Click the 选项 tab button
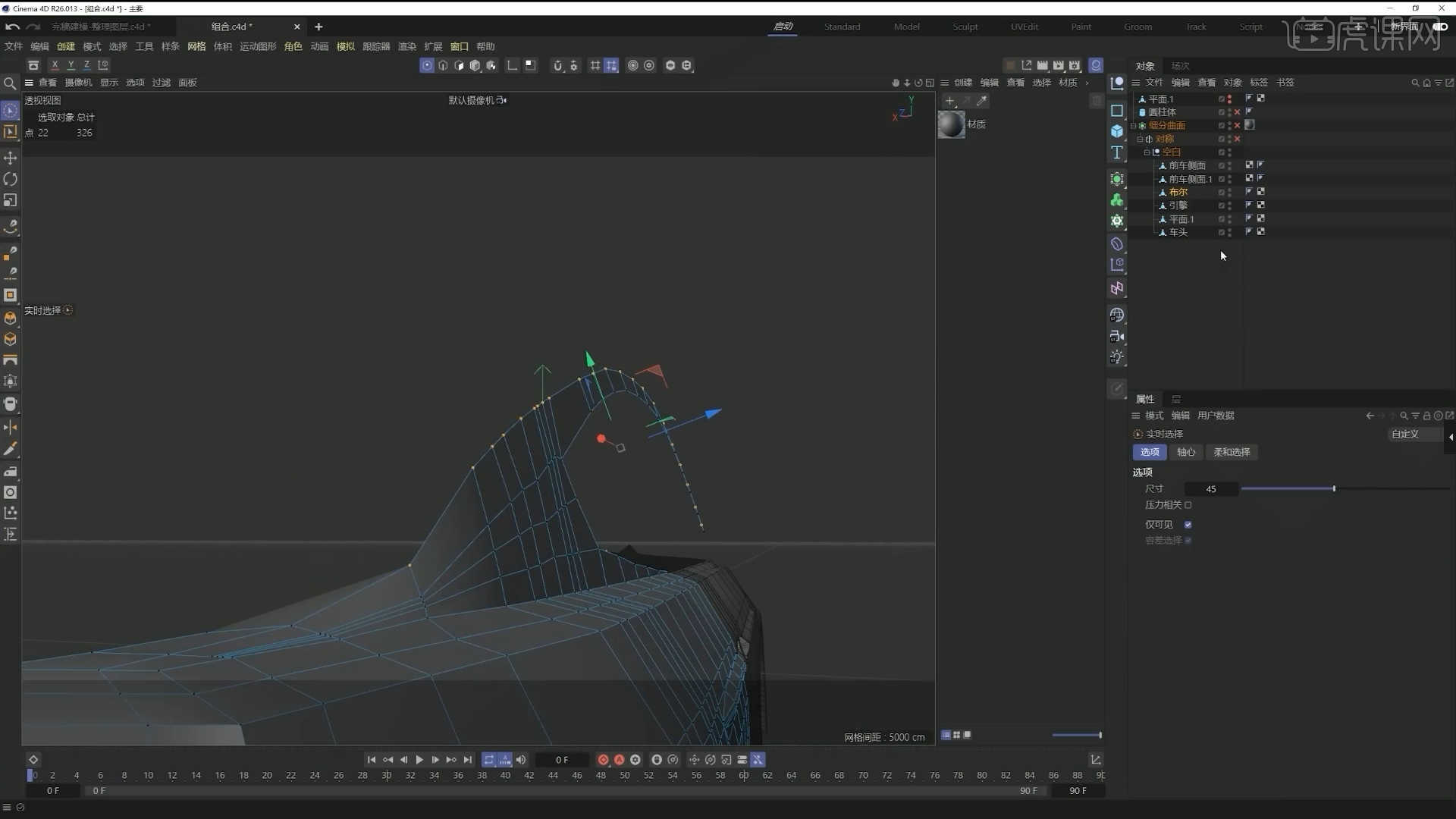1456x819 pixels. click(x=1150, y=453)
